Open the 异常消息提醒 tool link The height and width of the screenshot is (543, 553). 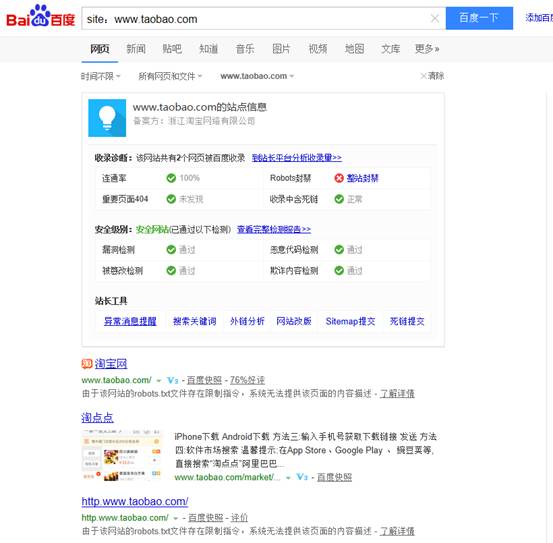coord(130,321)
